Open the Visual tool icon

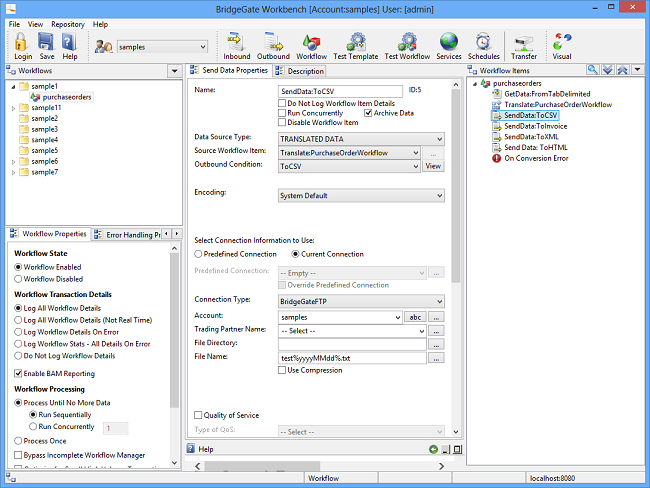pos(562,46)
